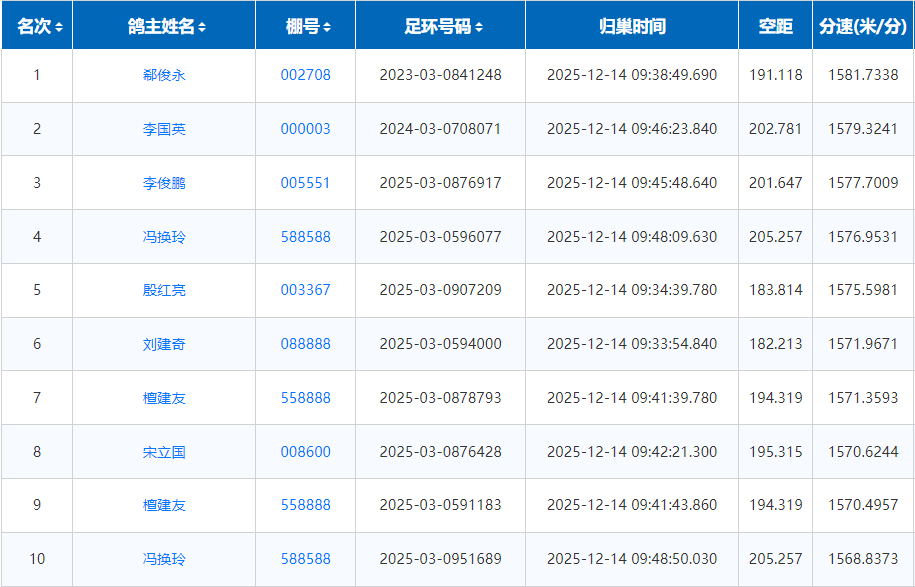
Task: Open owner link 郗俊永
Action: pos(164,76)
